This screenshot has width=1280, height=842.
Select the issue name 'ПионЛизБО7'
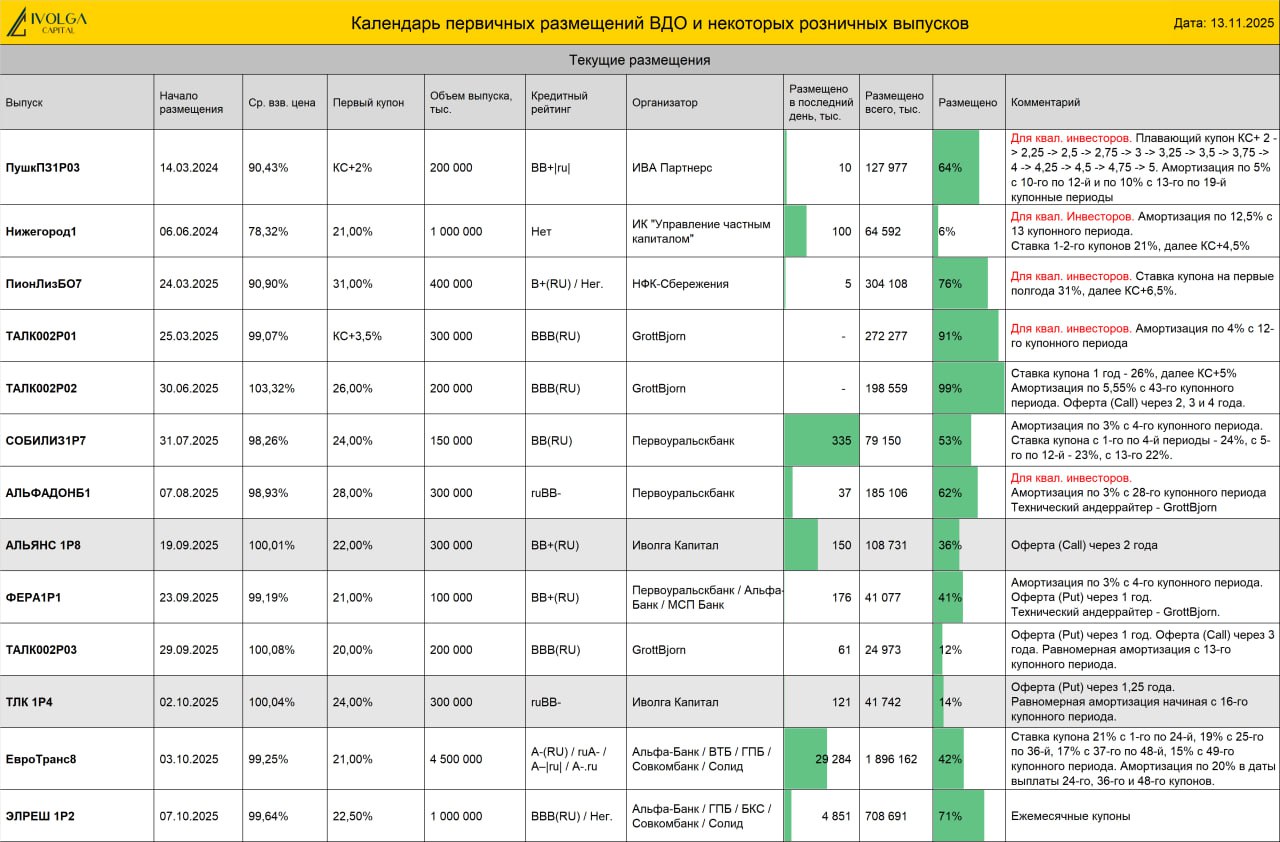[x=44, y=283]
